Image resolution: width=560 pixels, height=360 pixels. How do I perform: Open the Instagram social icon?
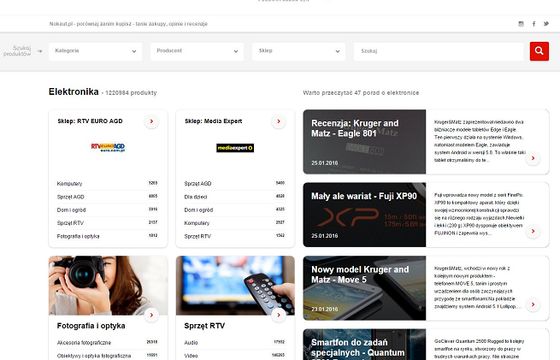[x=521, y=24]
